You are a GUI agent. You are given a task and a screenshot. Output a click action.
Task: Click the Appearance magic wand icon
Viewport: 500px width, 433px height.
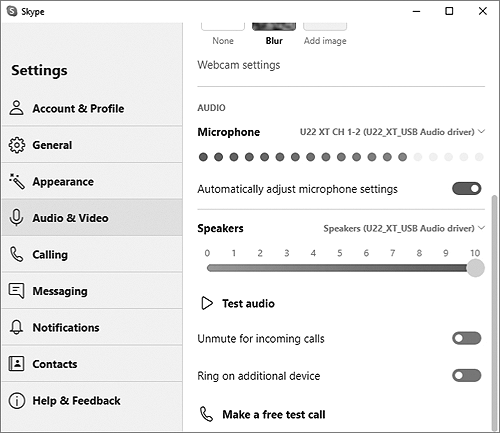pyautogui.click(x=17, y=181)
